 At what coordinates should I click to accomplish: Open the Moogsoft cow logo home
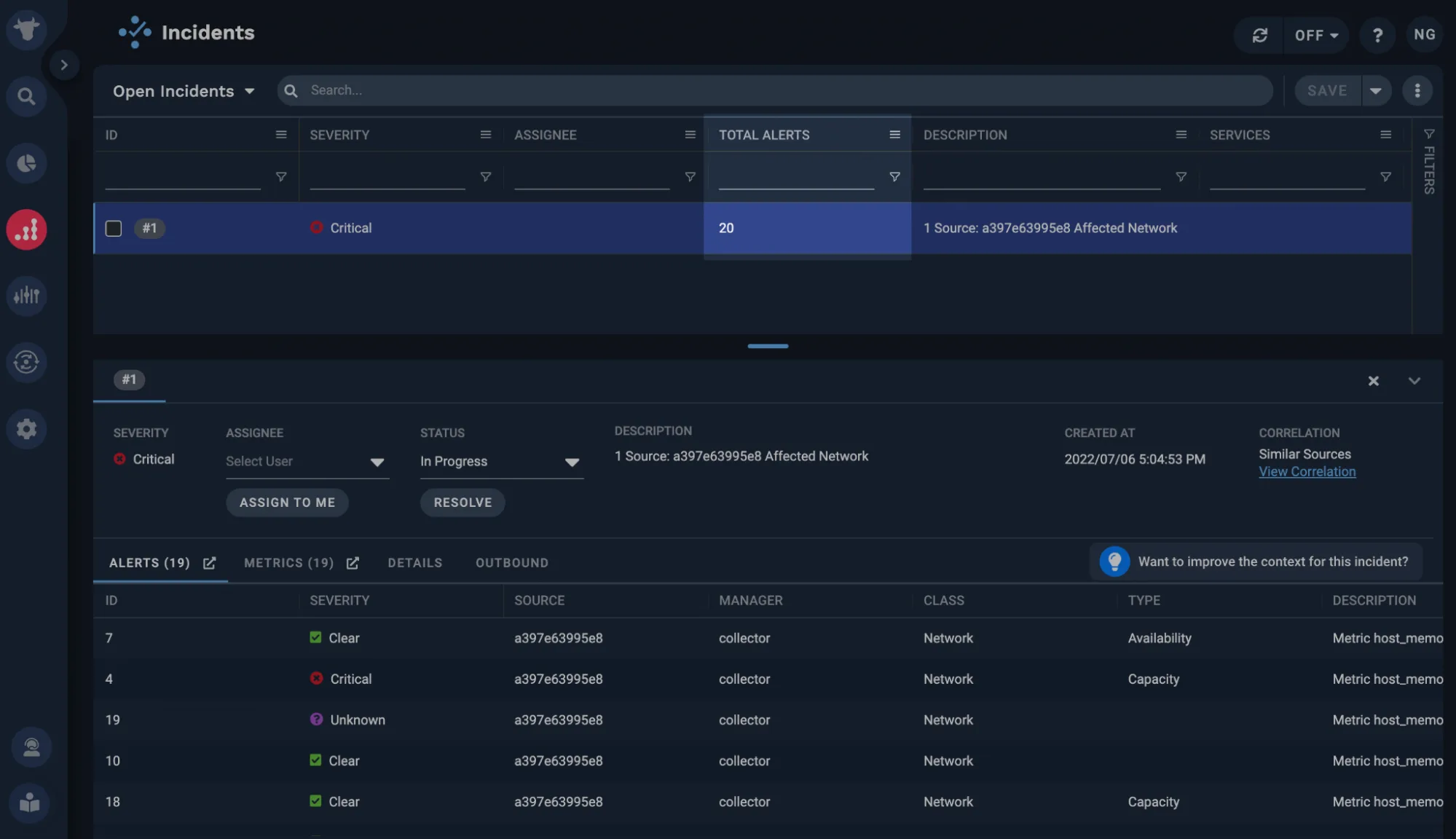[27, 30]
